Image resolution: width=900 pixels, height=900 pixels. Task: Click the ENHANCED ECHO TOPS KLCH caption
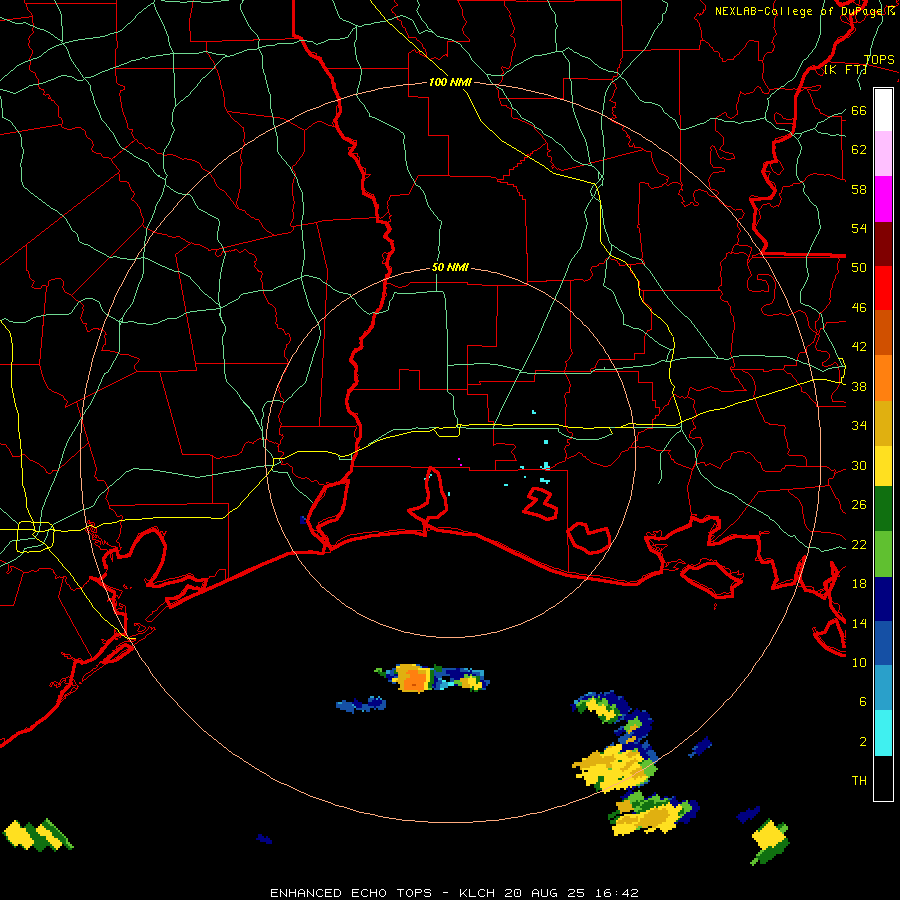tap(454, 893)
